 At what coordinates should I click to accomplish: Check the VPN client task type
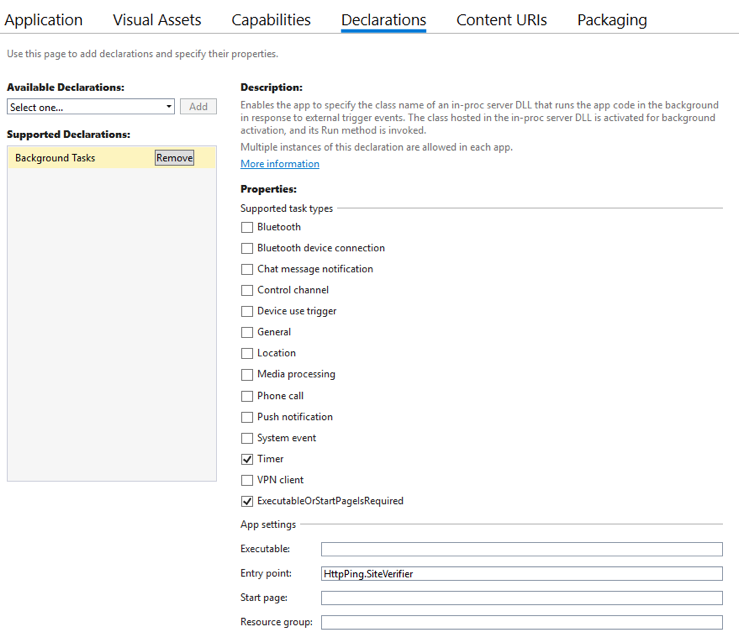coord(247,480)
